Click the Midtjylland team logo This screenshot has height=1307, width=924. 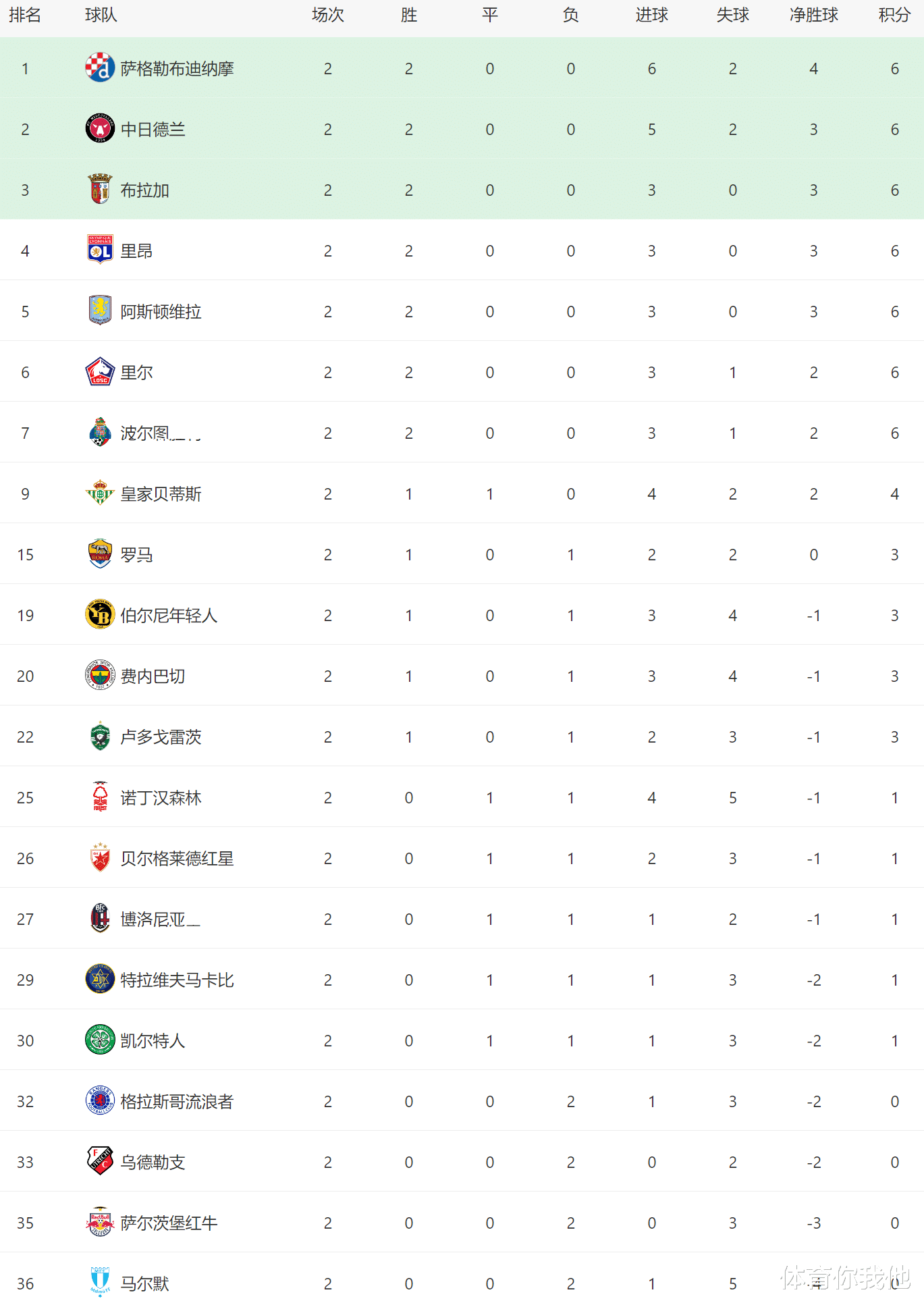click(100, 129)
